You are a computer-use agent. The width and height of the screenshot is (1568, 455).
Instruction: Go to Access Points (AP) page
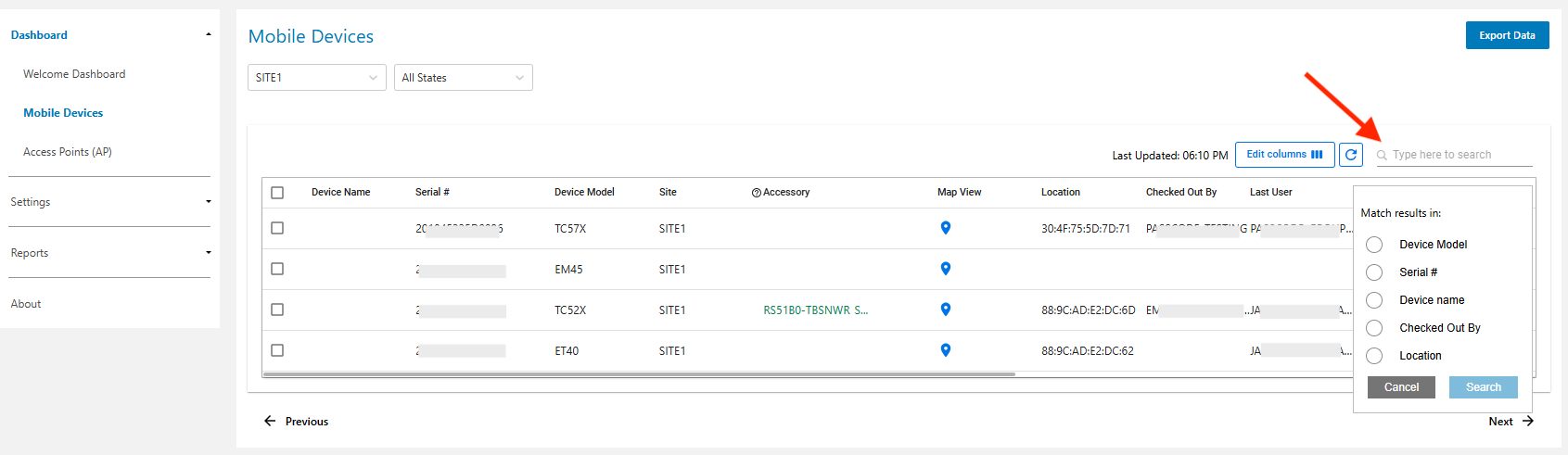coord(68,152)
